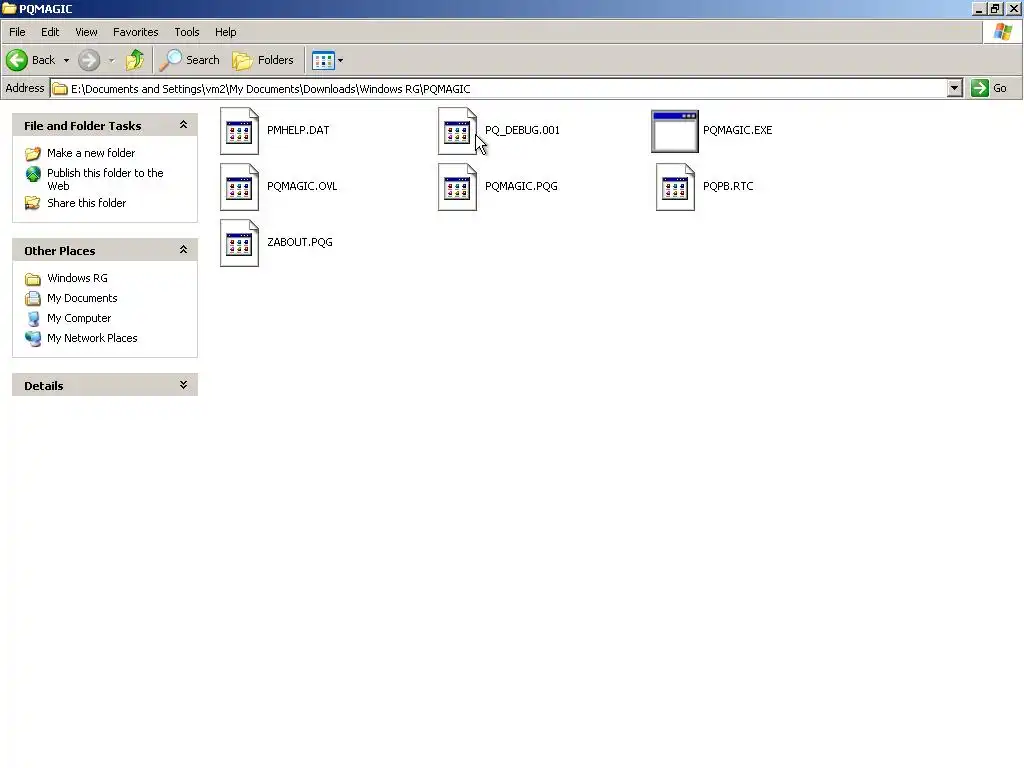
Task: Select the PMHELP.DAT file icon
Action: click(239, 131)
